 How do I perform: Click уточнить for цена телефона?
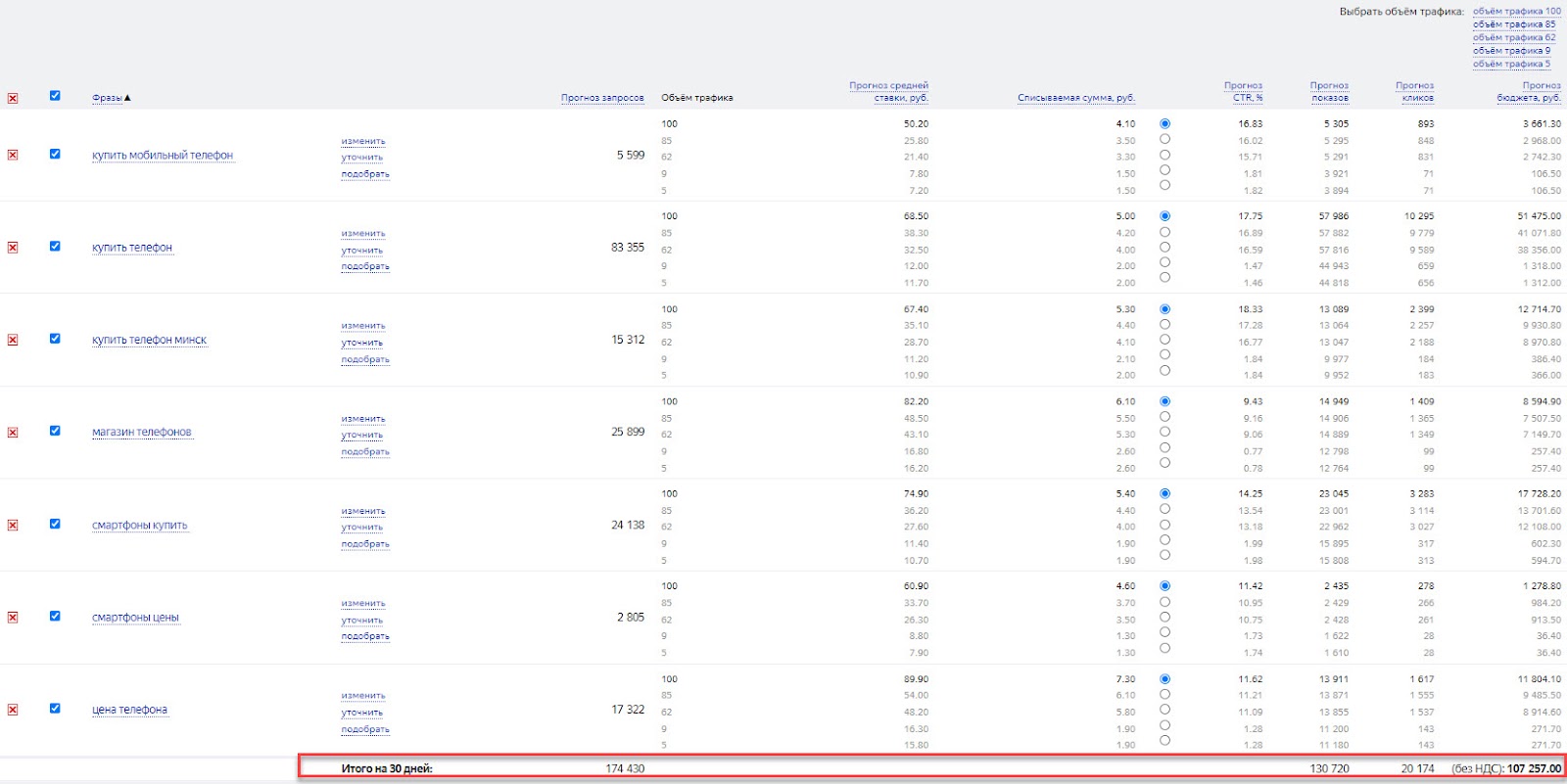(362, 713)
